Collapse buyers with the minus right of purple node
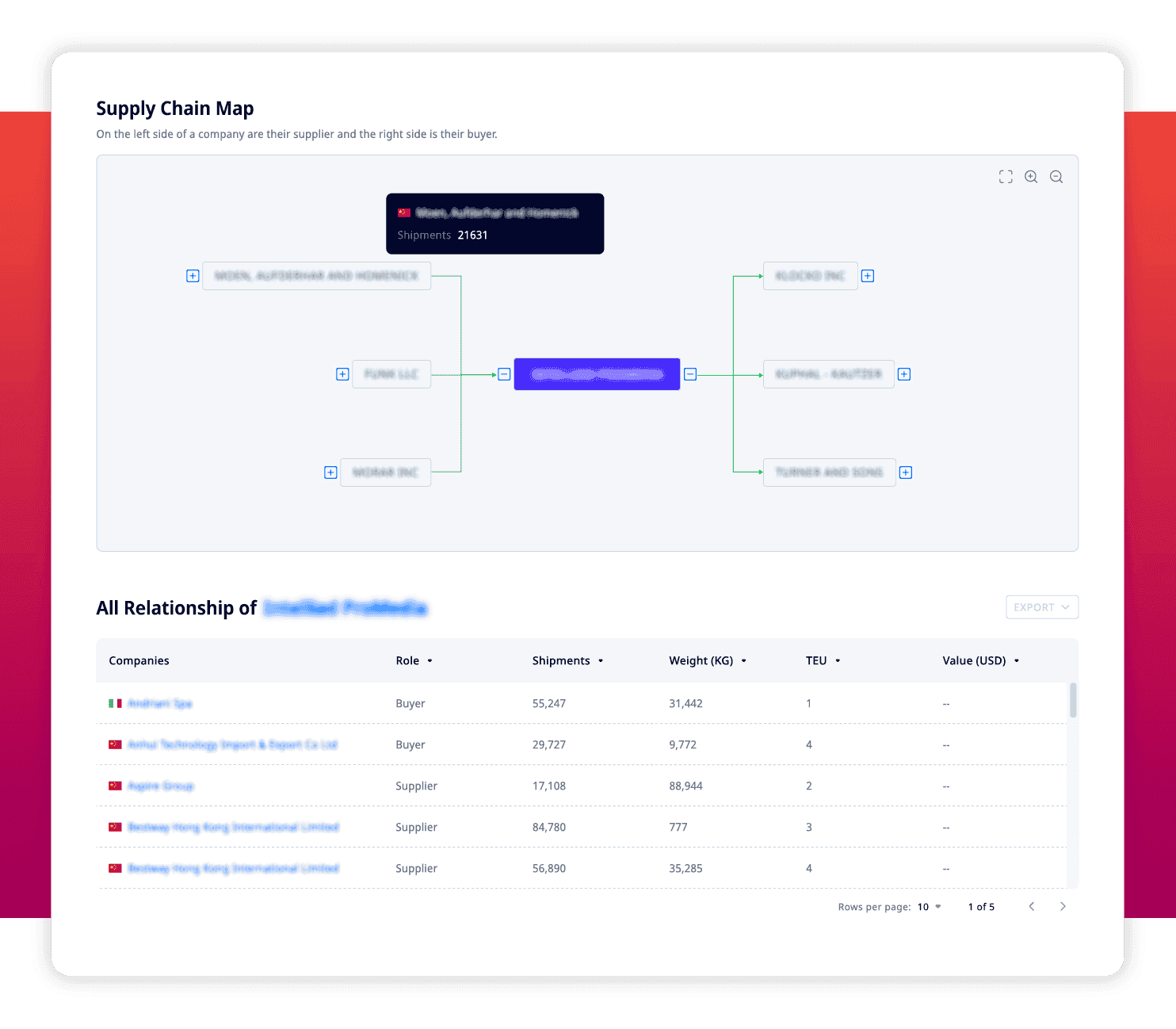This screenshot has height=1029, width=1176. (690, 374)
